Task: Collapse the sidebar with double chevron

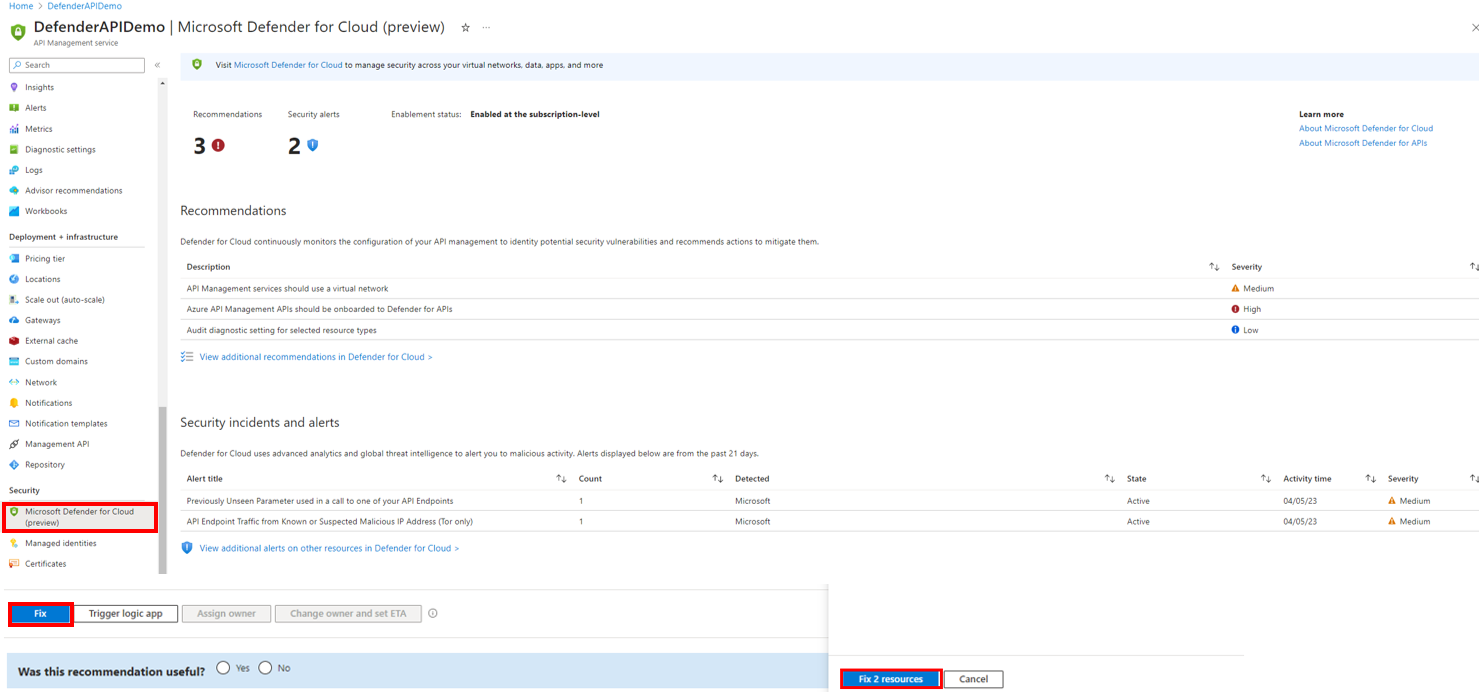Action: [x=157, y=65]
